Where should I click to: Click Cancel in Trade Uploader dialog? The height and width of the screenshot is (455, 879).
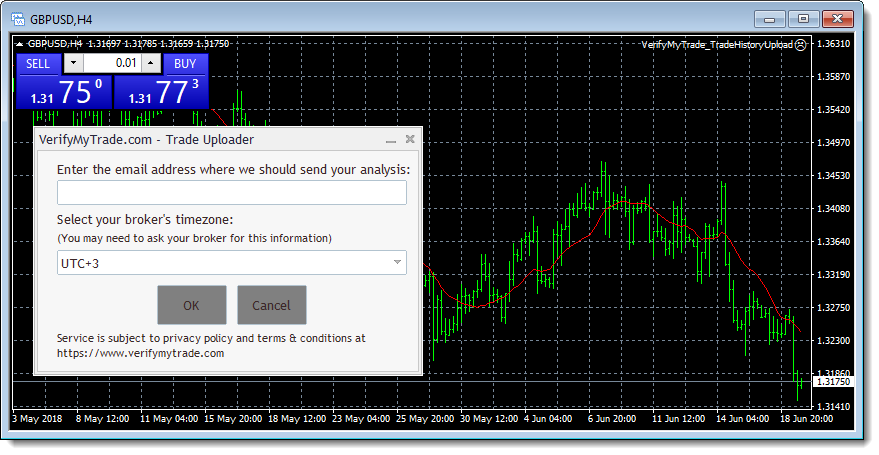271,305
